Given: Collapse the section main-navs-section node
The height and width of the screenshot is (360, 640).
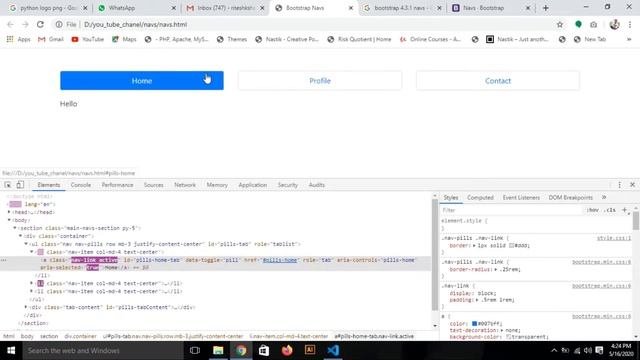Looking at the screenshot, I should [x=15, y=228].
